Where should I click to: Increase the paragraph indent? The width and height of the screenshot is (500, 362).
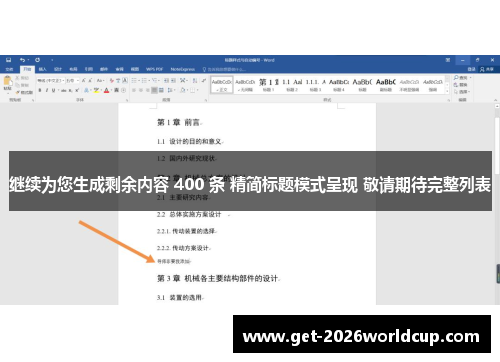[173, 81]
